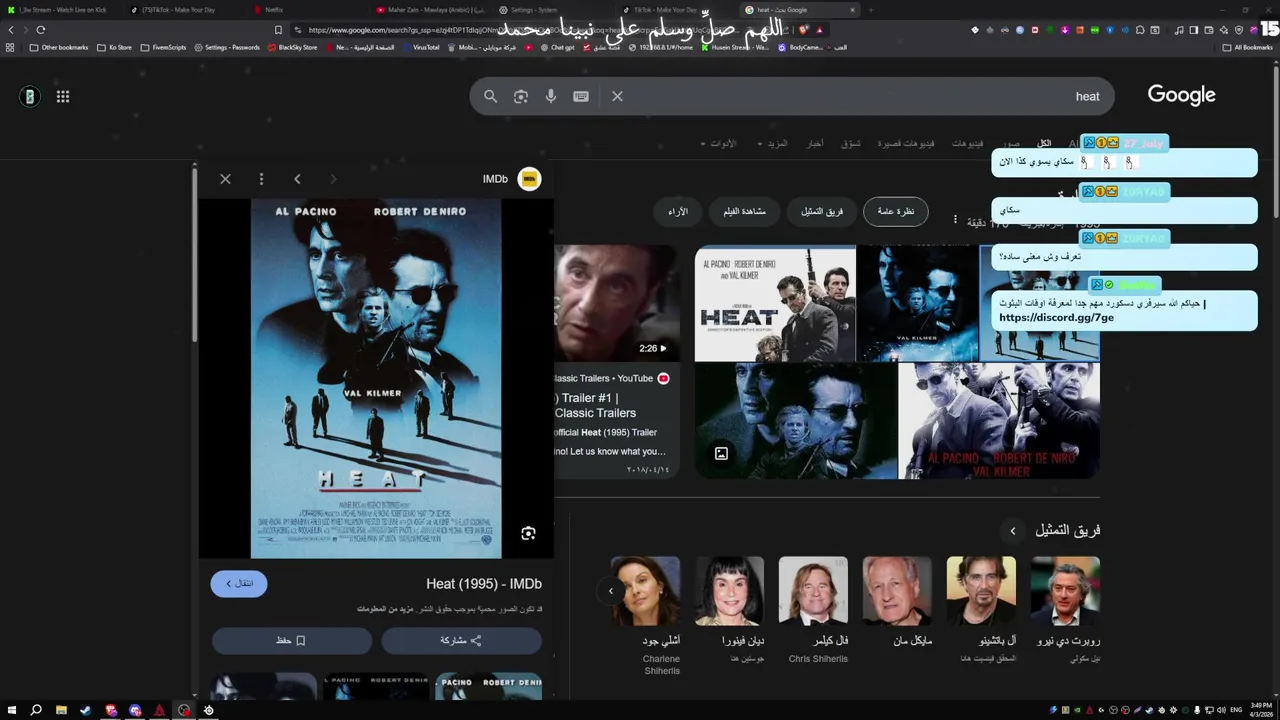Screen dimensions: 1280x720
Task: Reload the page with refresh icon
Action: (x=40, y=30)
